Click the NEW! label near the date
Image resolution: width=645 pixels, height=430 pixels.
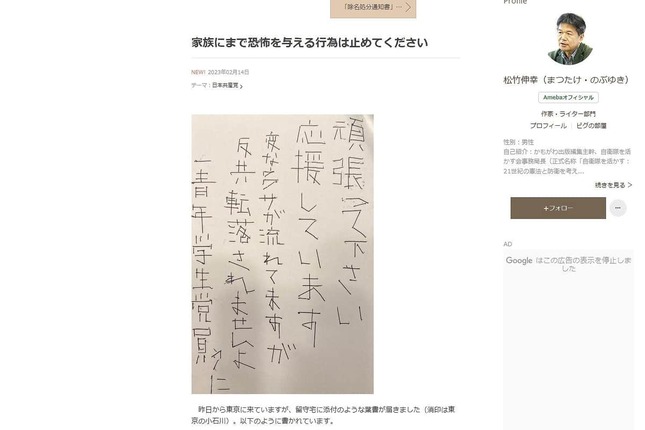(x=198, y=72)
